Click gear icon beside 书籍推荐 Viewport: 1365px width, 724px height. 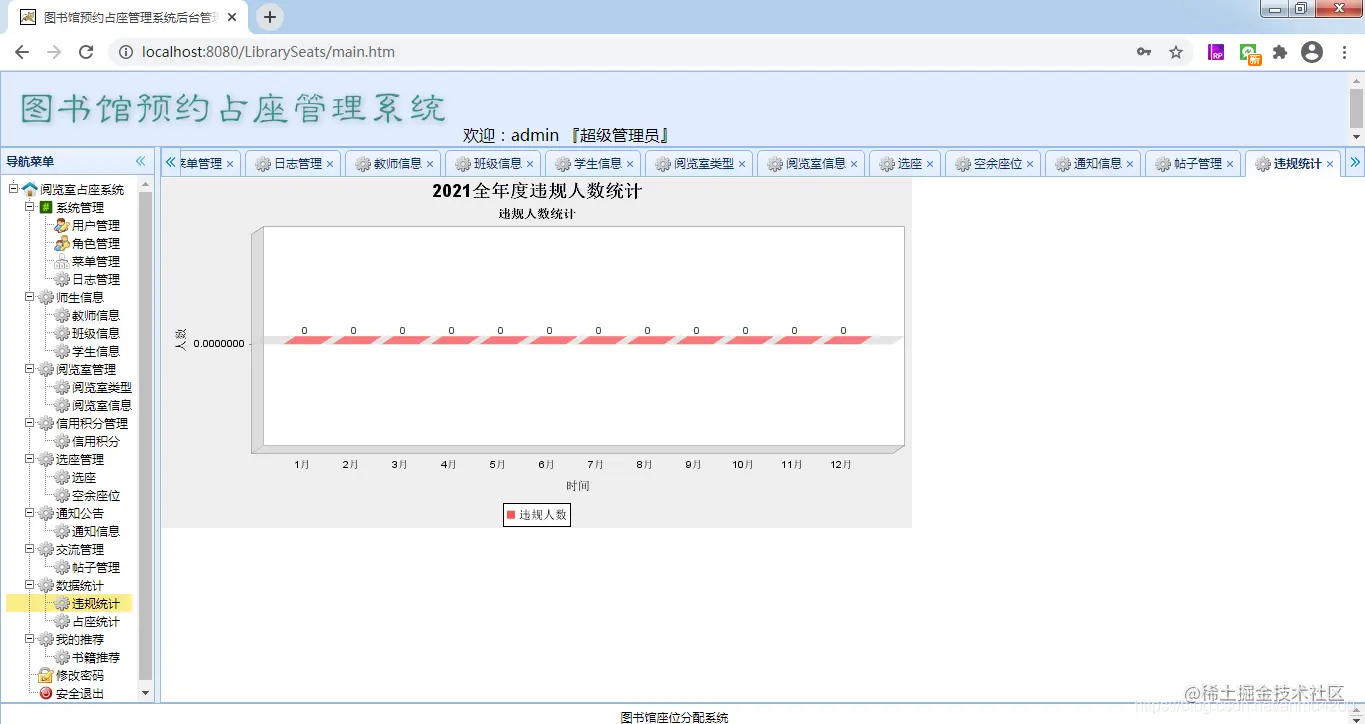click(62, 658)
